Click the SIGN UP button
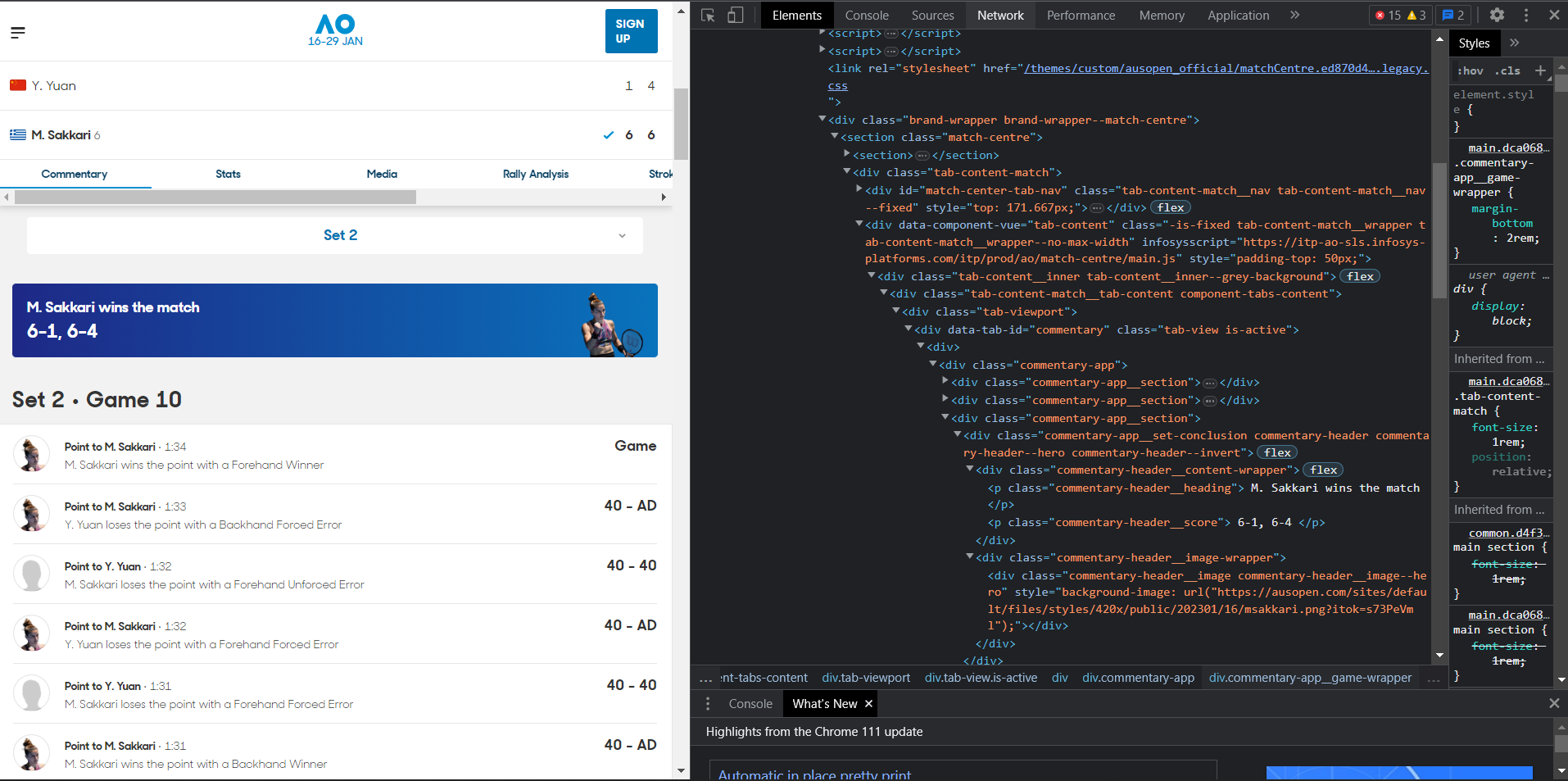This screenshot has width=1568, height=781. tap(631, 31)
